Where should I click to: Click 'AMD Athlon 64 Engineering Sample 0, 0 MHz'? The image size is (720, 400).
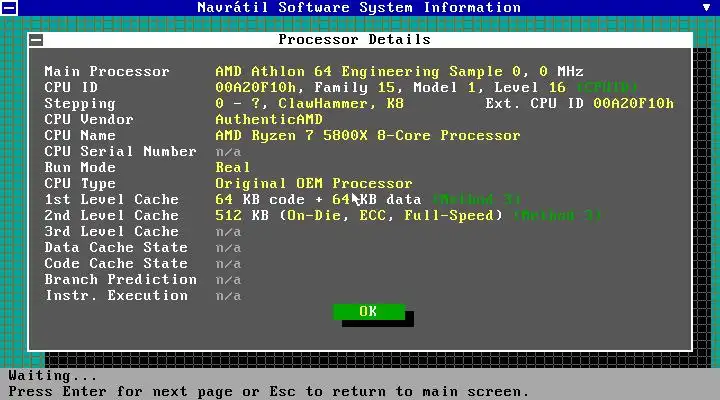[x=399, y=72]
